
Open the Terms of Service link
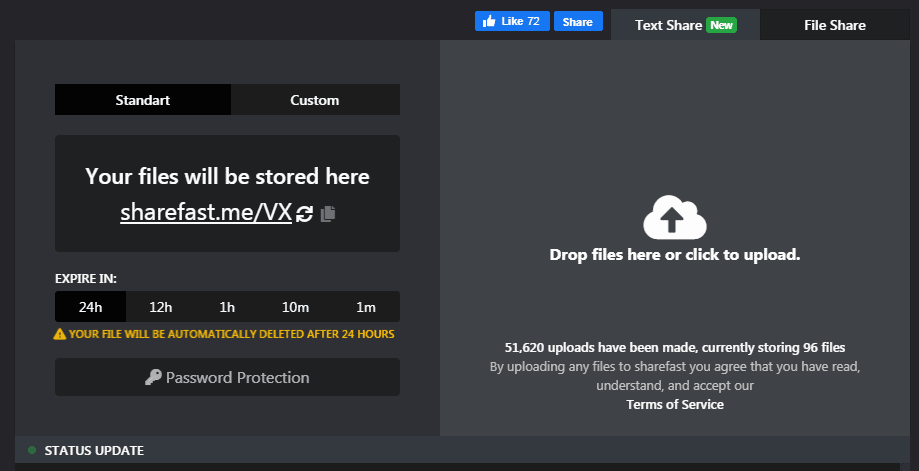(674, 404)
